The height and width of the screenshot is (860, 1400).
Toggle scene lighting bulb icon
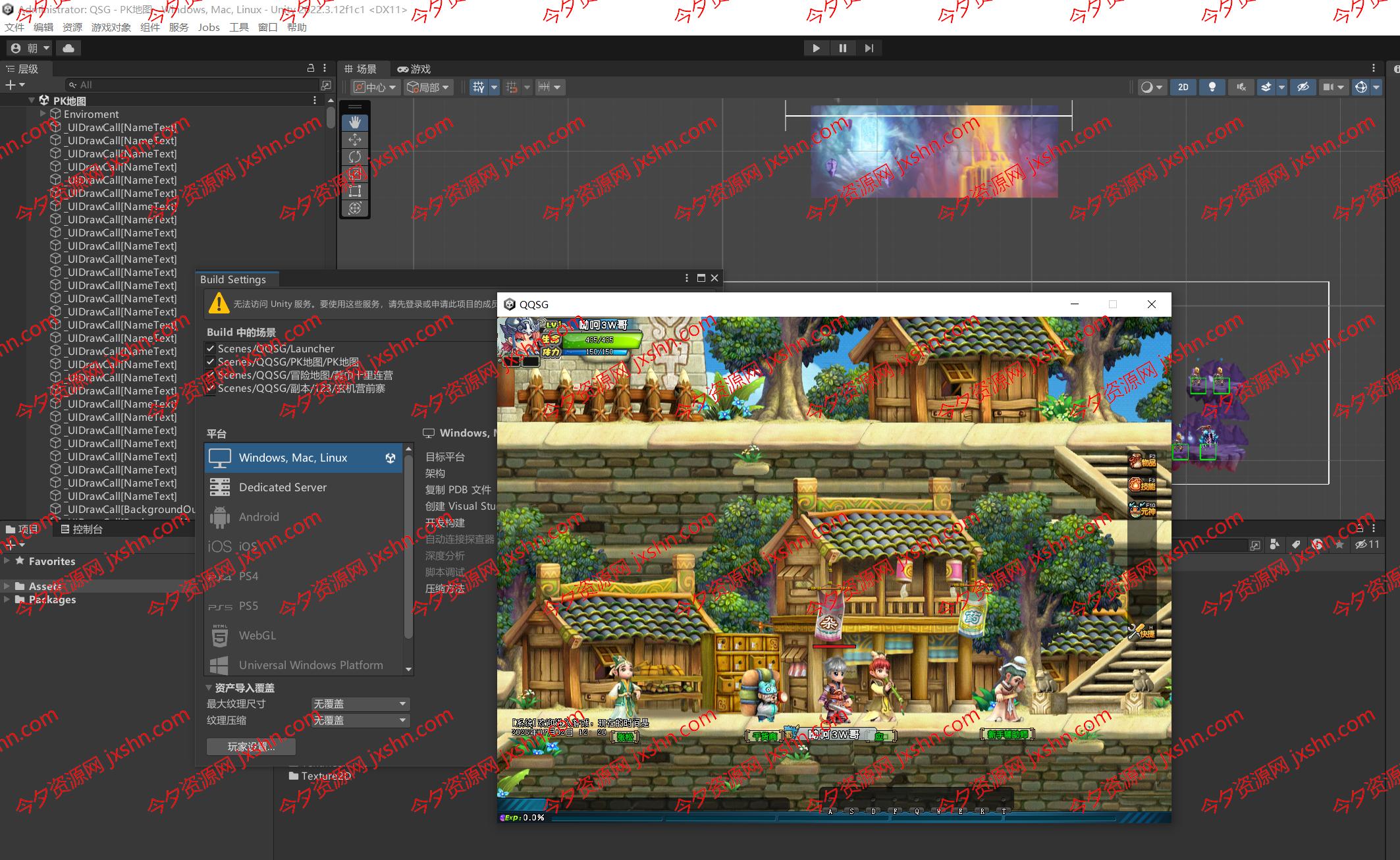[x=1212, y=87]
